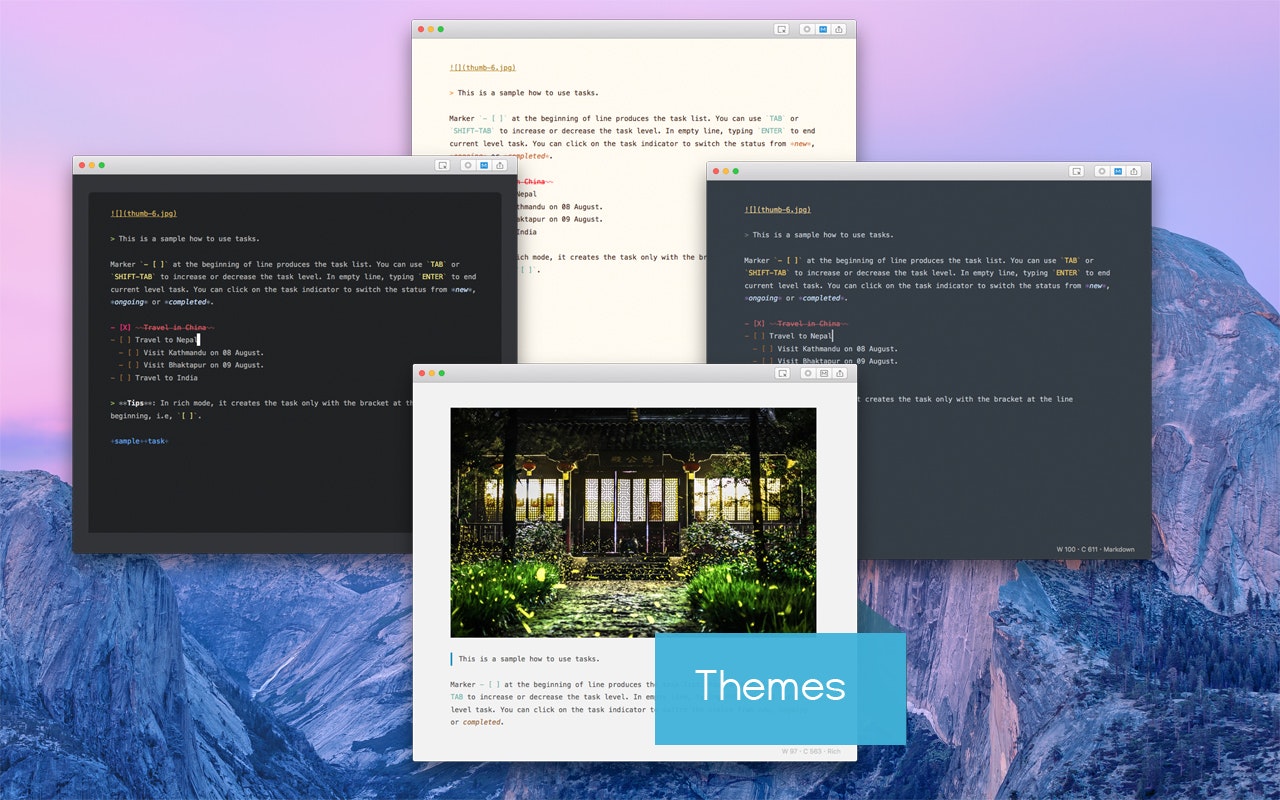
Task: Click the circle theme icon in the cream top window
Action: point(807,29)
